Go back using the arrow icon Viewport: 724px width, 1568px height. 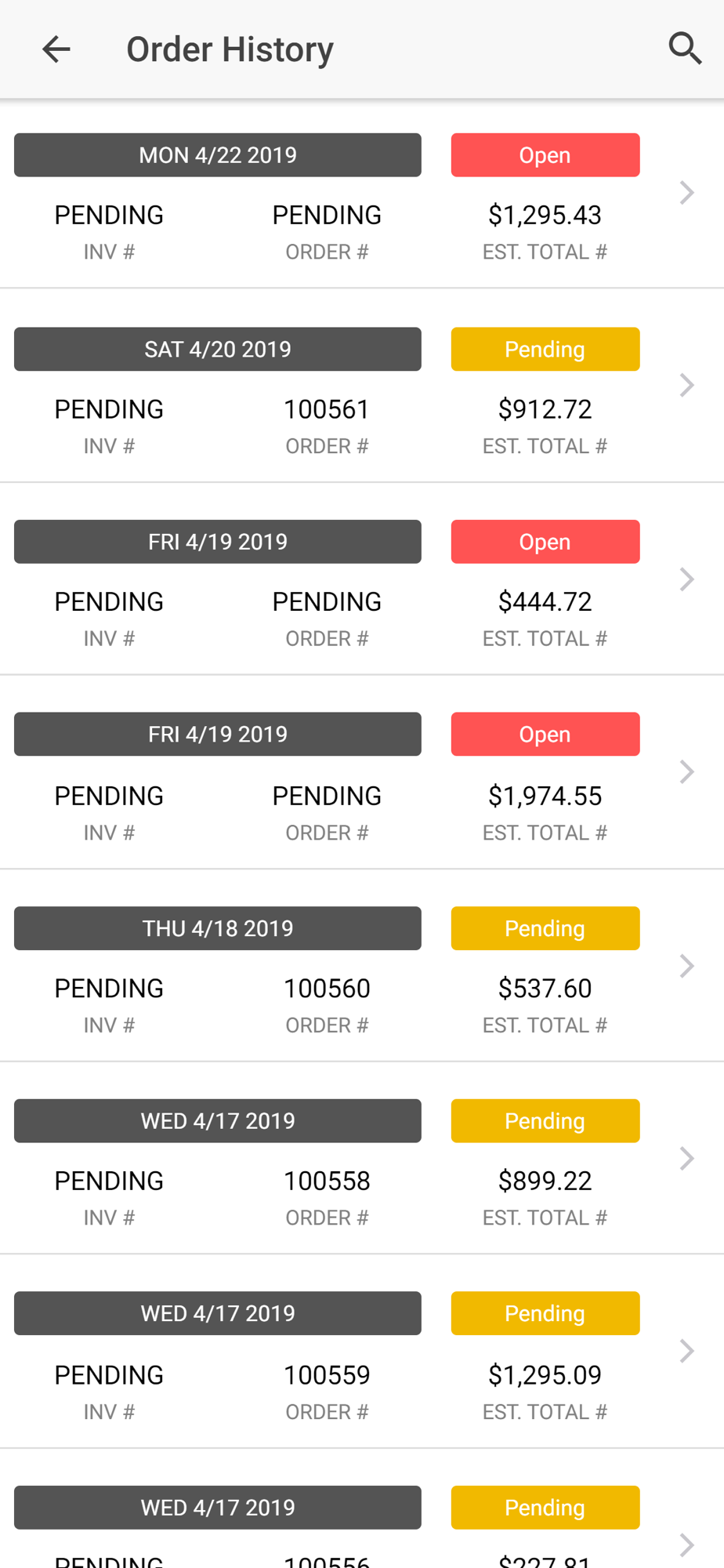pos(56,49)
